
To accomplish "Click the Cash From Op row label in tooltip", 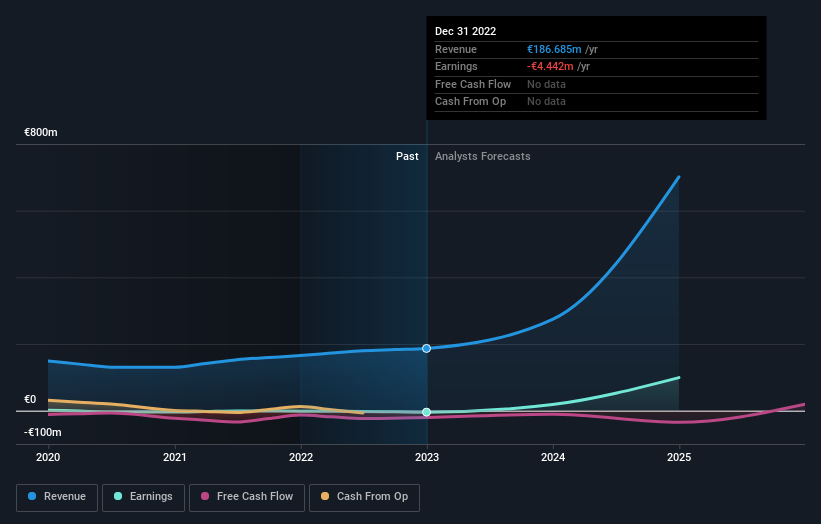I will point(470,102).
